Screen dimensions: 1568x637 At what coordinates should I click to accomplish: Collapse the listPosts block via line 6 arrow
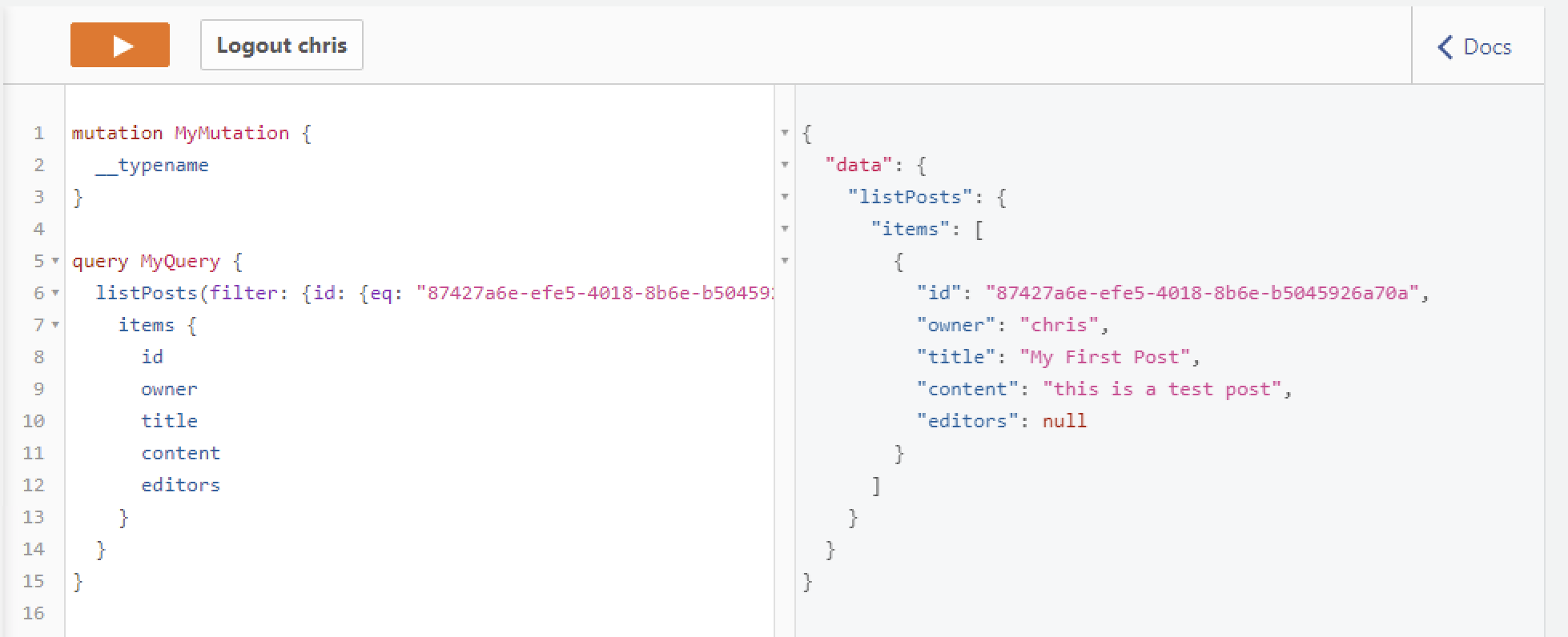54,293
